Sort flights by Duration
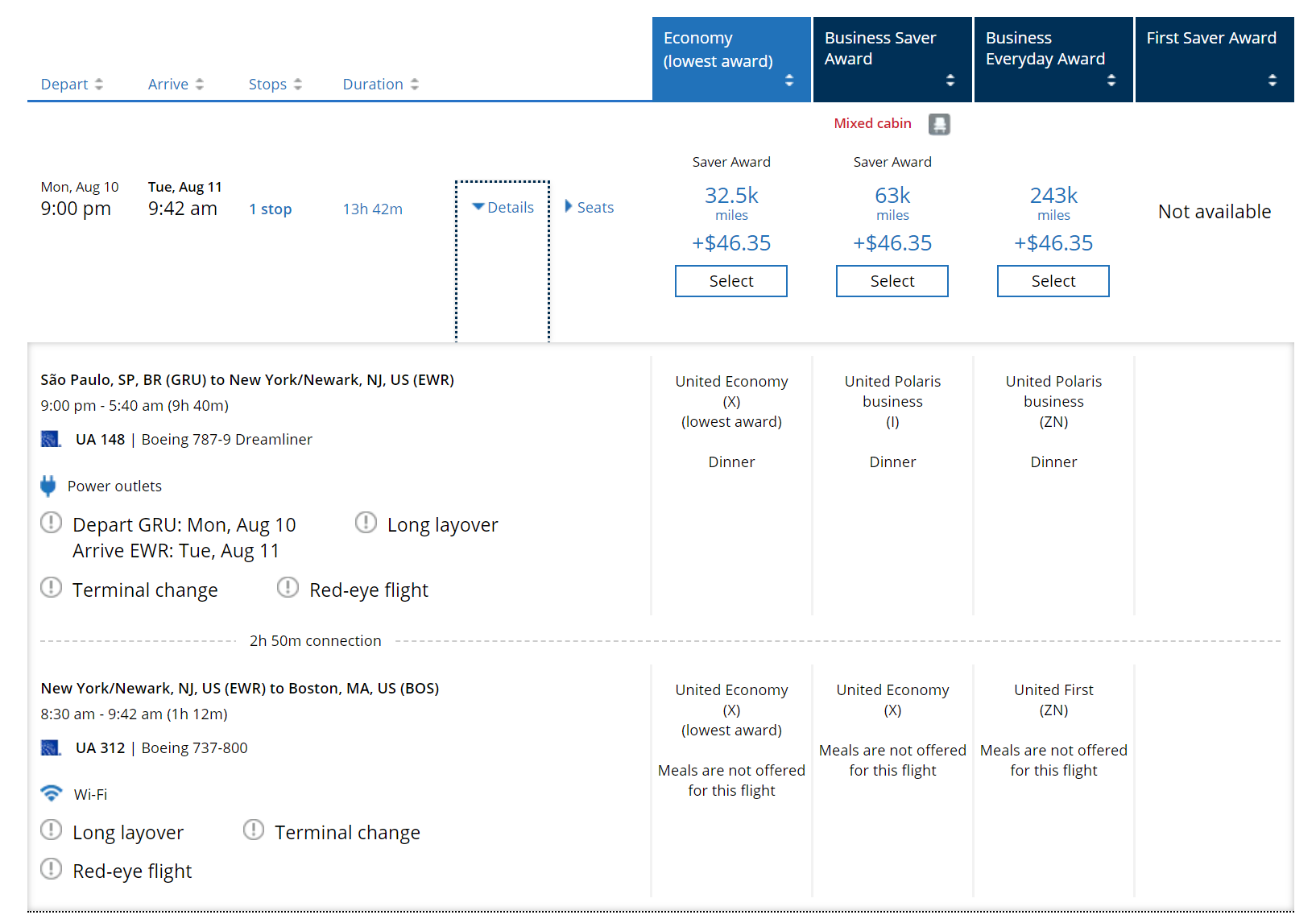 tap(380, 84)
